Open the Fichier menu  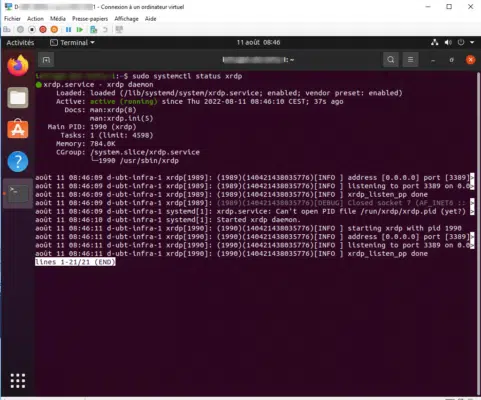12,19
